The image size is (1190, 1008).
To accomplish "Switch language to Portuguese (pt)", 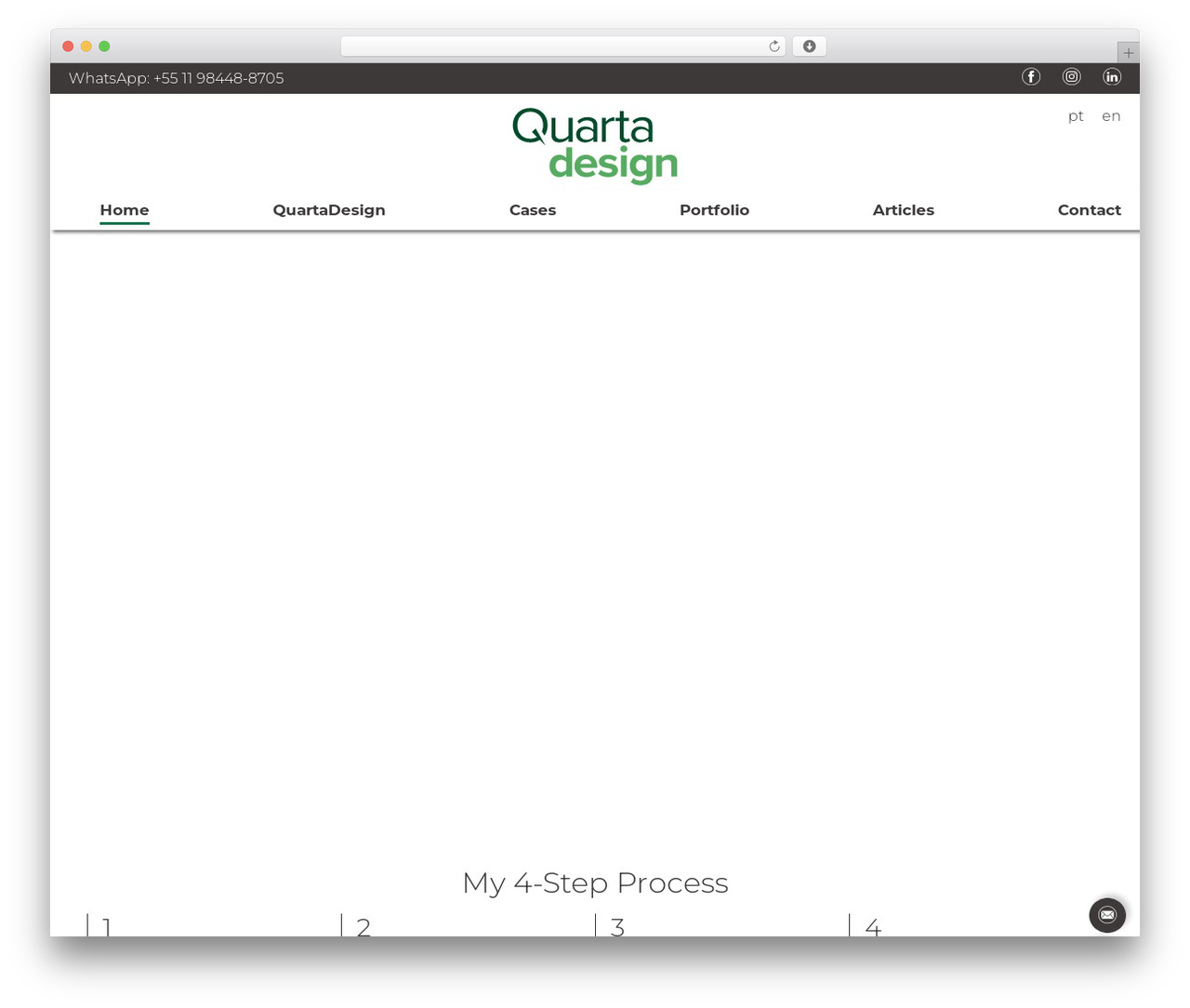I will point(1076,116).
